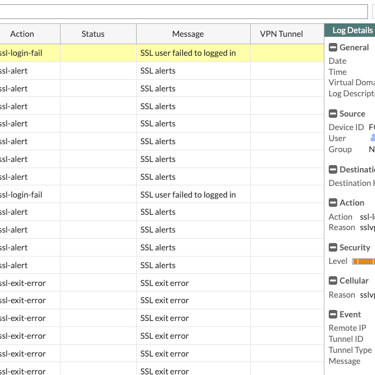Collapse the Action section icon

(333, 203)
